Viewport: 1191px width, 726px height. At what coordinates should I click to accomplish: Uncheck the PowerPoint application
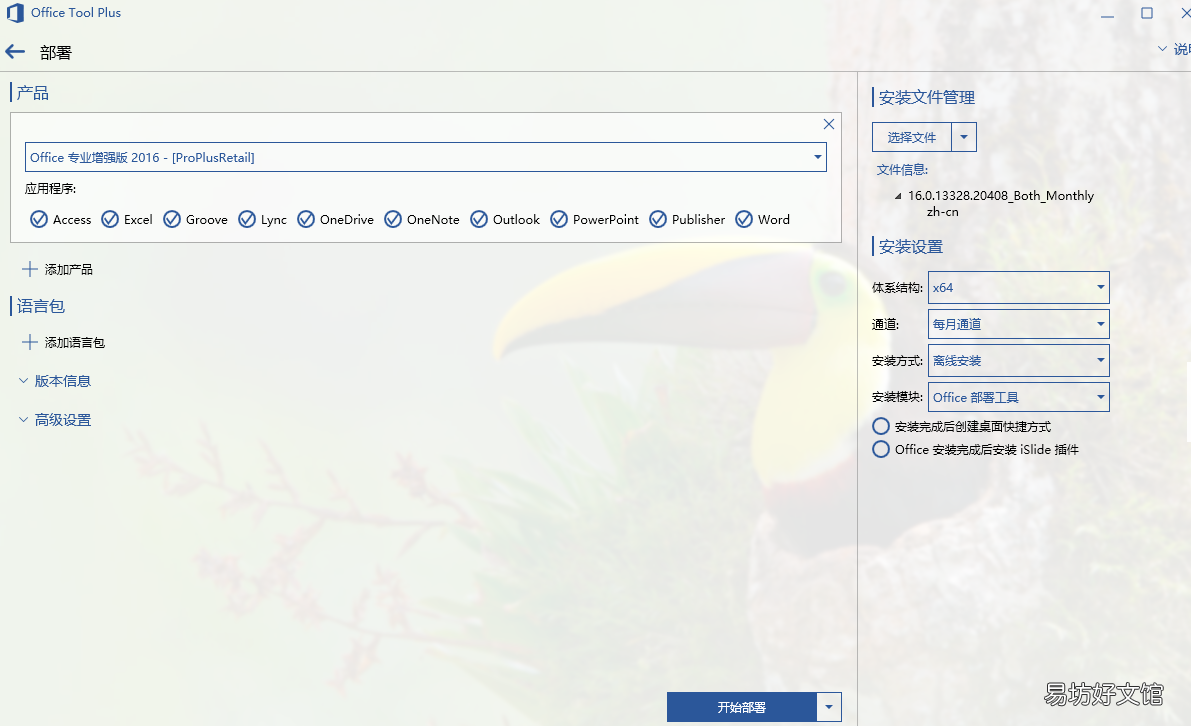[559, 219]
